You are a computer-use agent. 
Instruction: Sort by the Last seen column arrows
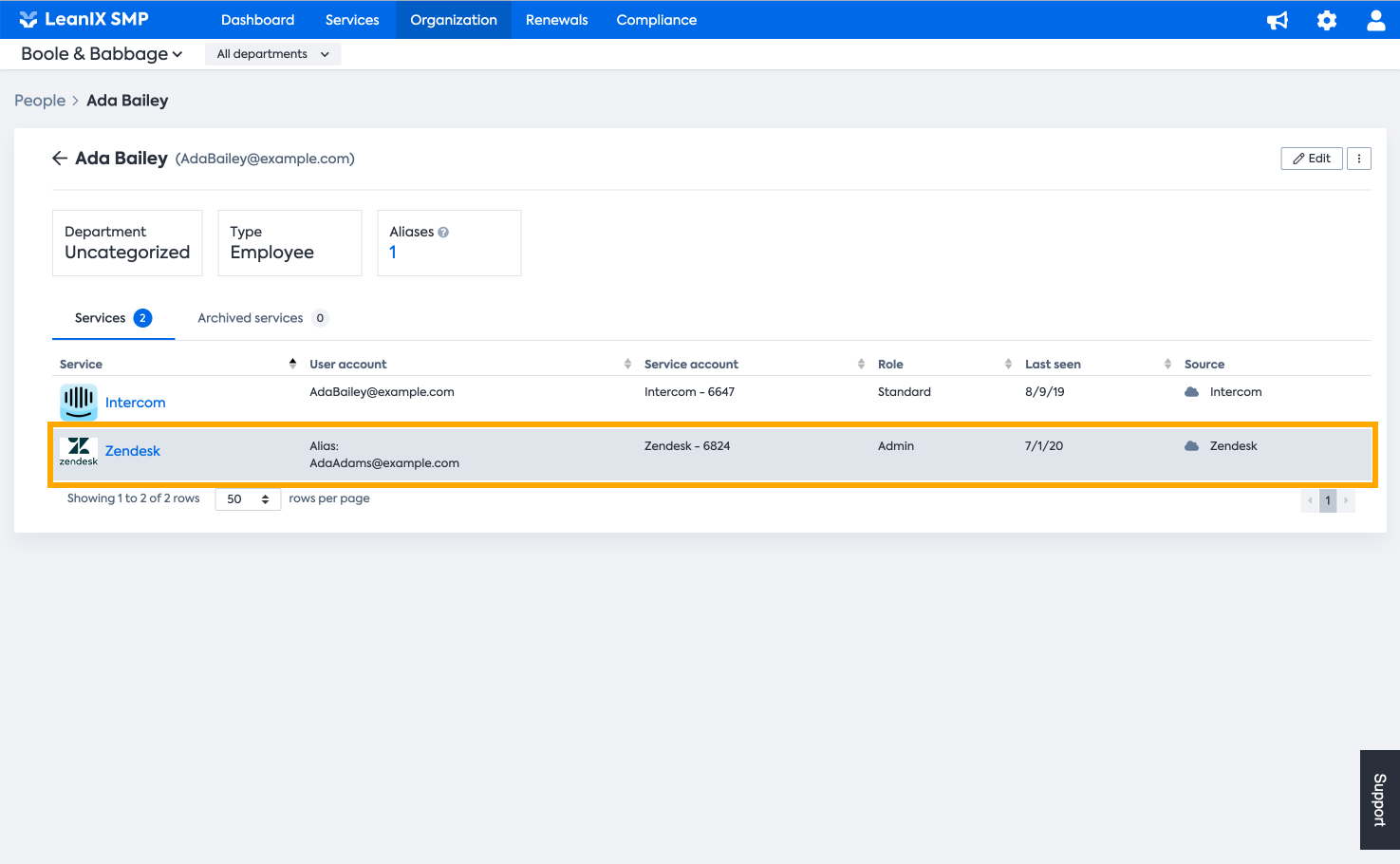[1167, 364]
